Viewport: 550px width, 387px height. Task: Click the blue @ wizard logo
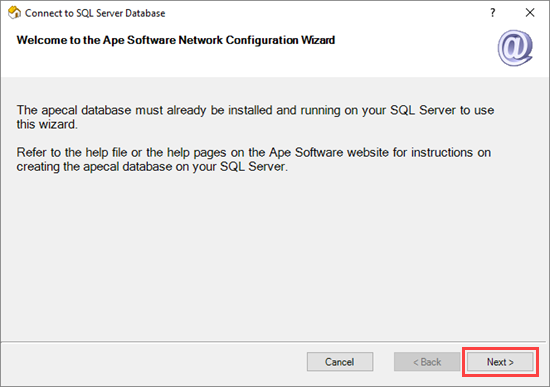click(x=515, y=48)
